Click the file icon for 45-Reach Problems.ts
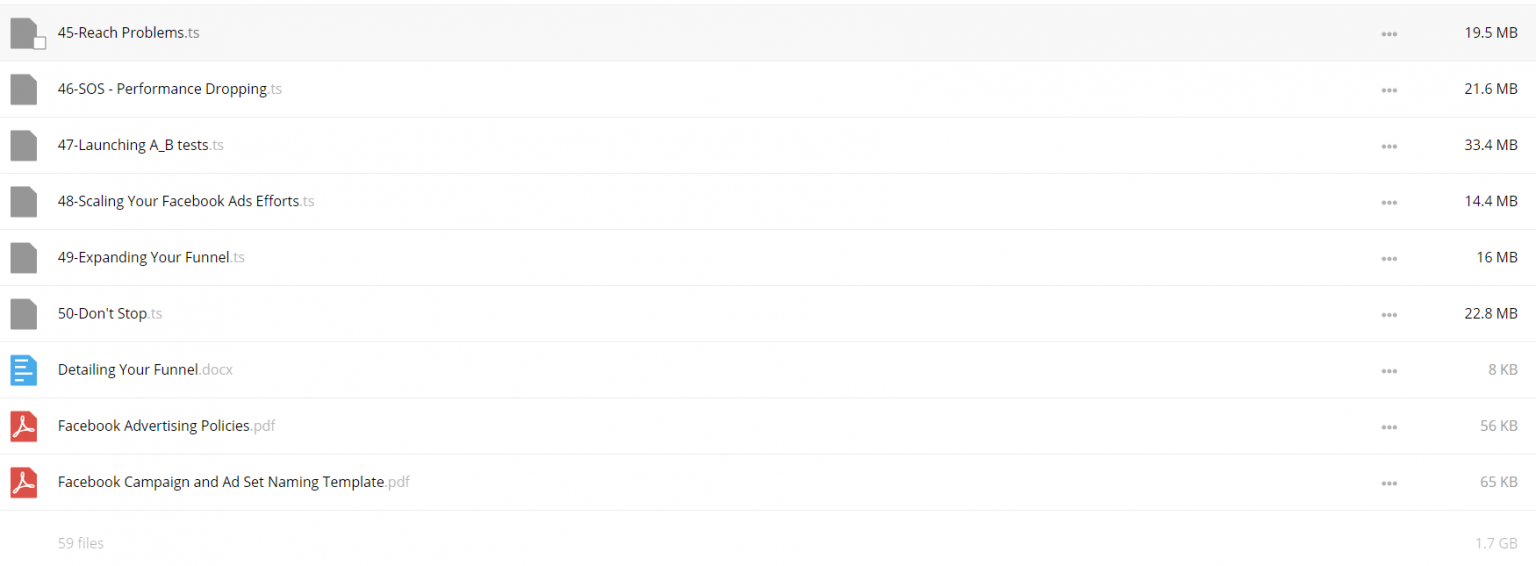 tap(24, 33)
